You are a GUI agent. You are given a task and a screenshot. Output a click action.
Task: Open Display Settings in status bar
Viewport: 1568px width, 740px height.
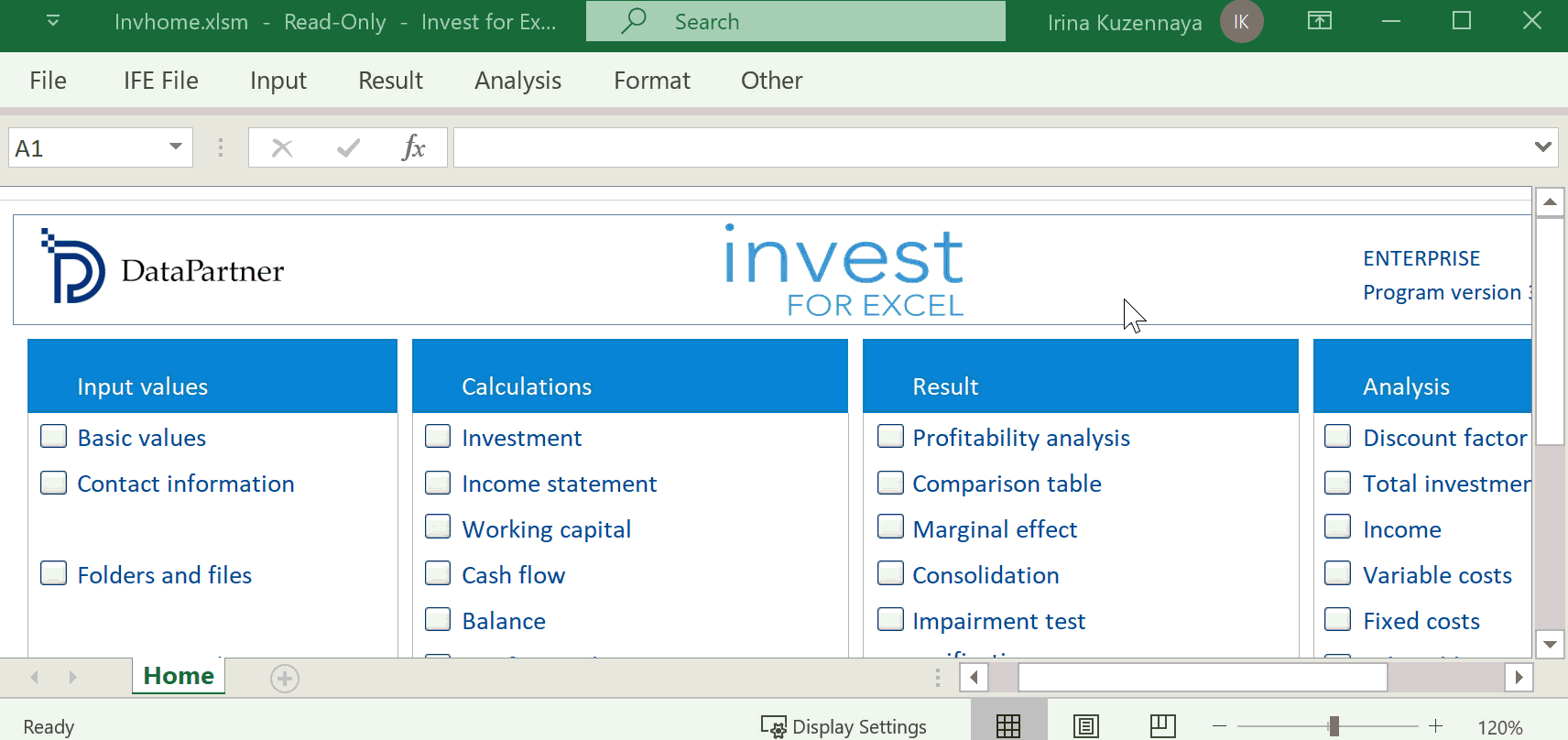tap(844, 726)
